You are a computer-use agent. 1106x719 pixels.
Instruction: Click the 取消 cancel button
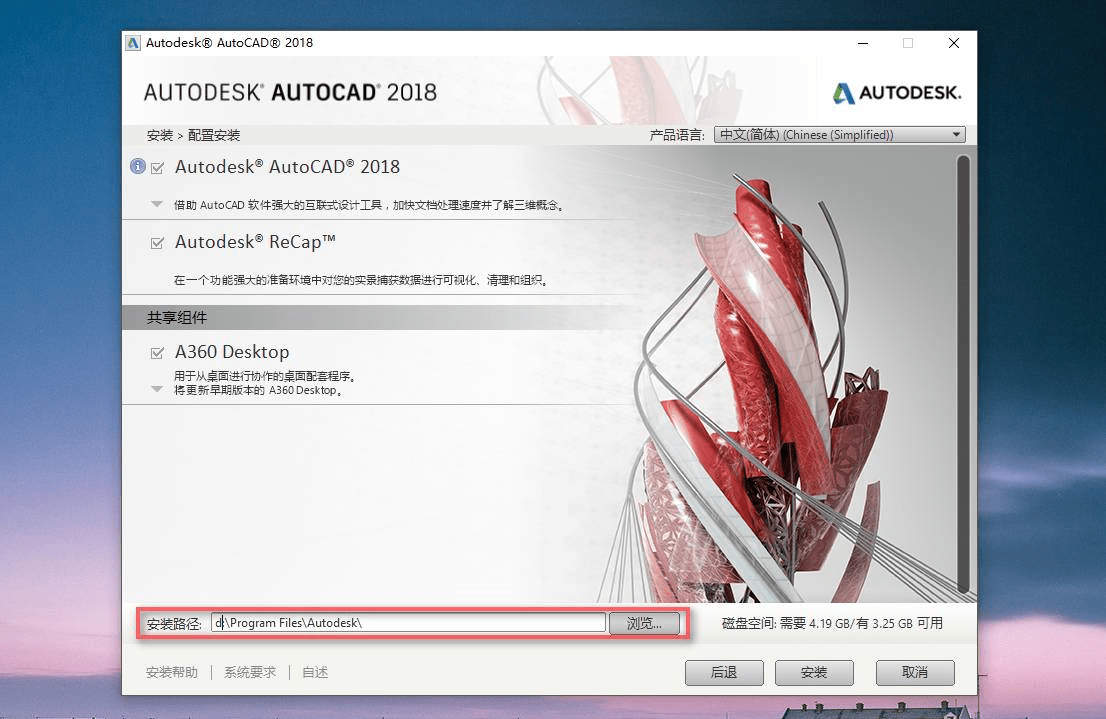tap(914, 672)
